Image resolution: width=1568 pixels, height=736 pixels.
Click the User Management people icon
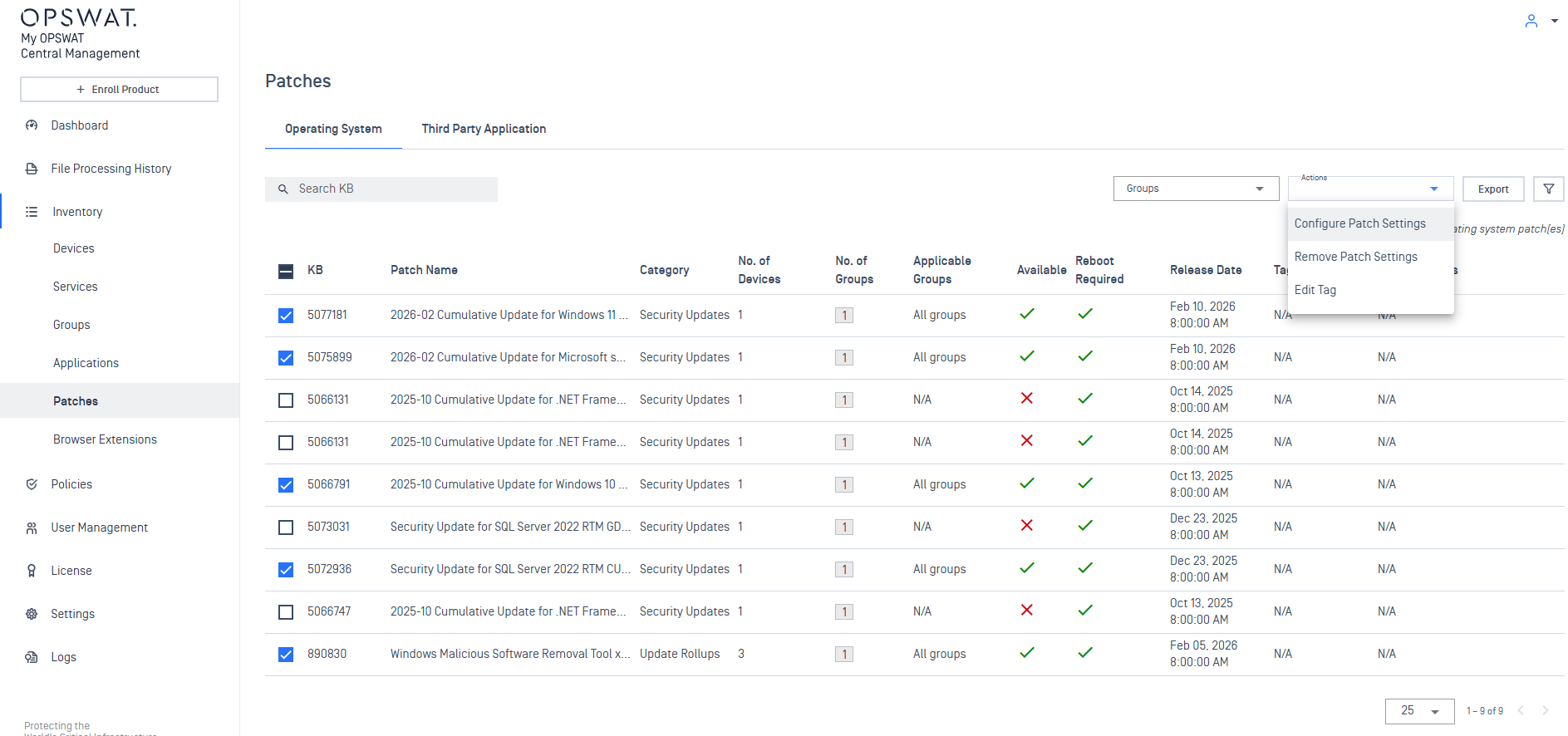pos(32,527)
